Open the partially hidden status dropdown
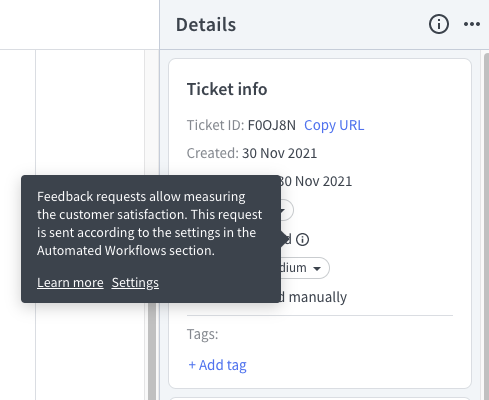The height and width of the screenshot is (400, 489). click(286, 210)
